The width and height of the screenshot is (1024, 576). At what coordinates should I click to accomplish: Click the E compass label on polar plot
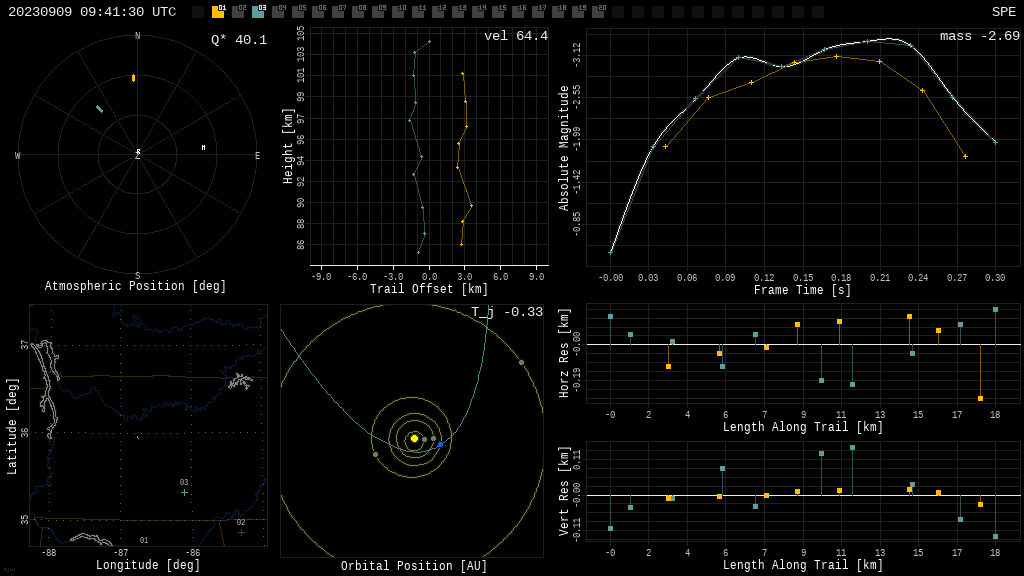tap(257, 155)
